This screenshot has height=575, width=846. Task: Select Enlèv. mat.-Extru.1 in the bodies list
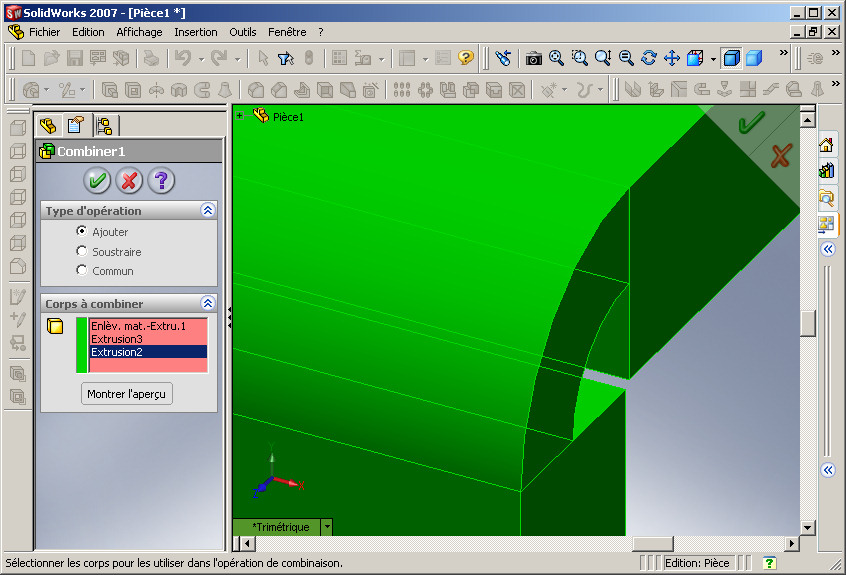148,326
